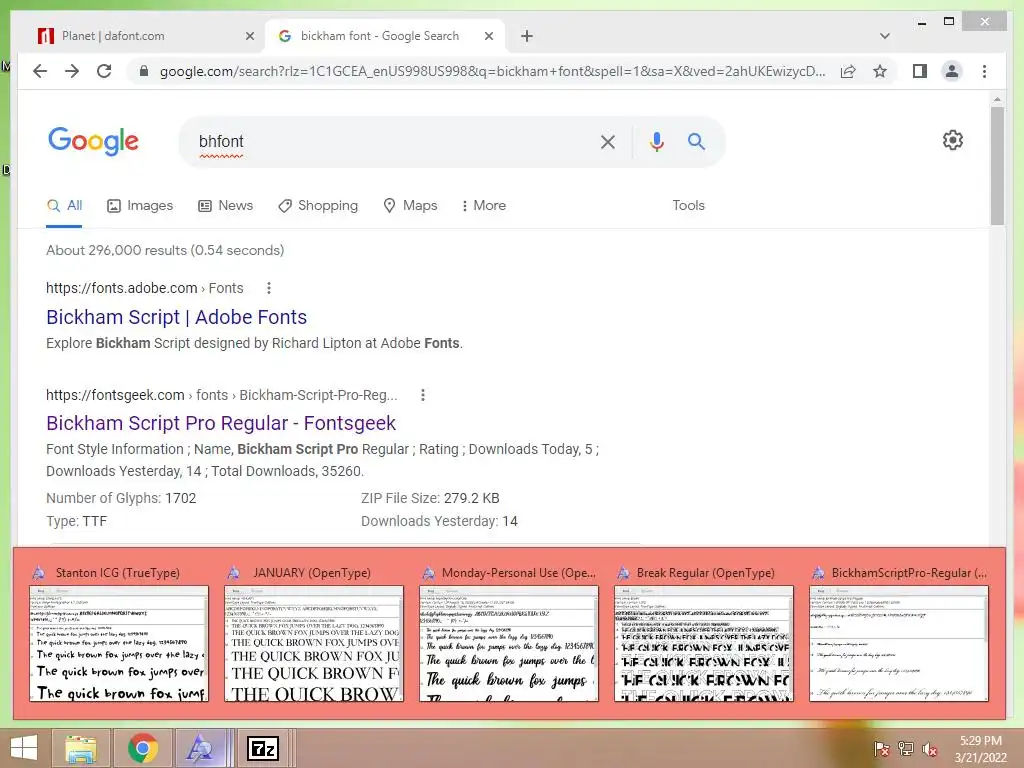The image size is (1024, 768).
Task: Switch to Maps results
Action: 410,206
